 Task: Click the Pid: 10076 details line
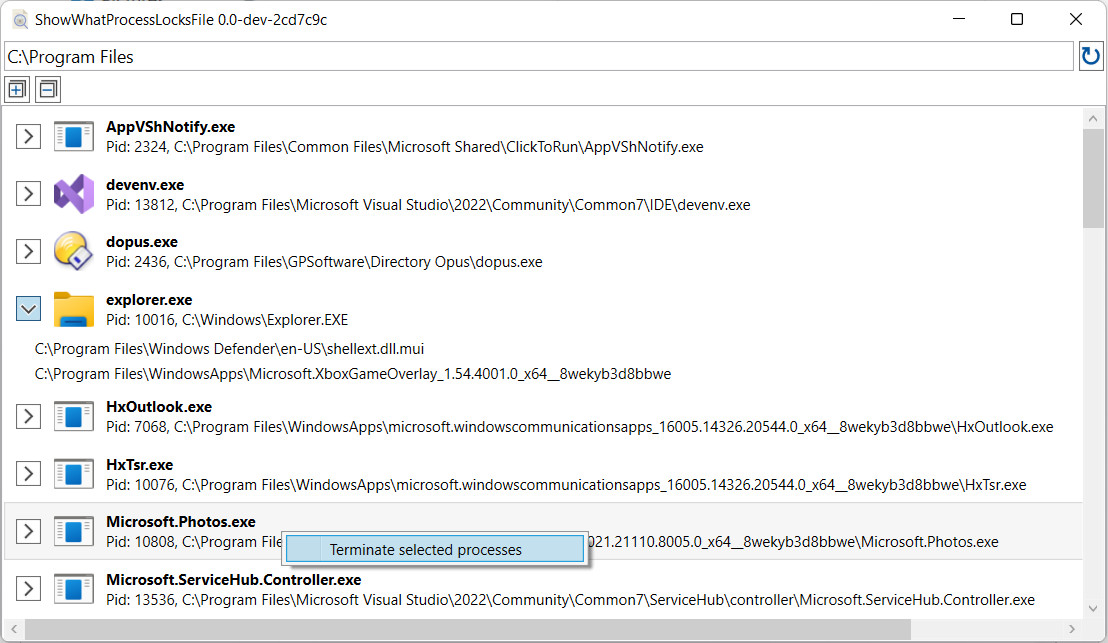click(x=566, y=485)
